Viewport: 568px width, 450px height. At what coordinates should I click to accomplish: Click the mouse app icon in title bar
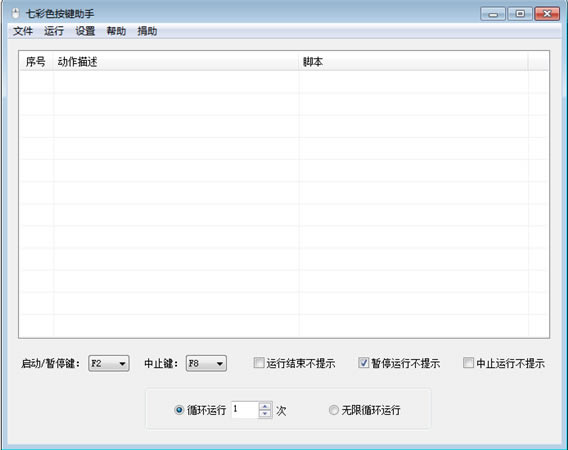click(15, 14)
